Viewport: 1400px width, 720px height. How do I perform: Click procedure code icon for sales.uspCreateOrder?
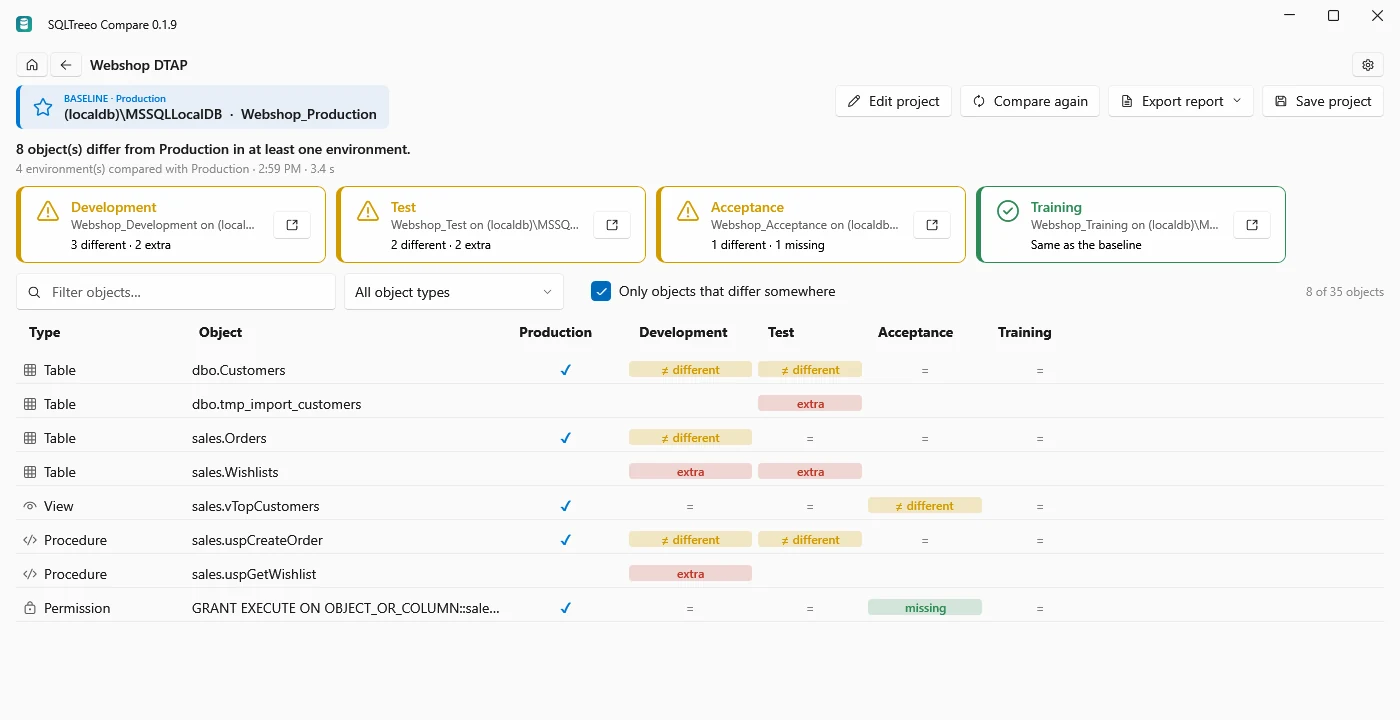30,540
